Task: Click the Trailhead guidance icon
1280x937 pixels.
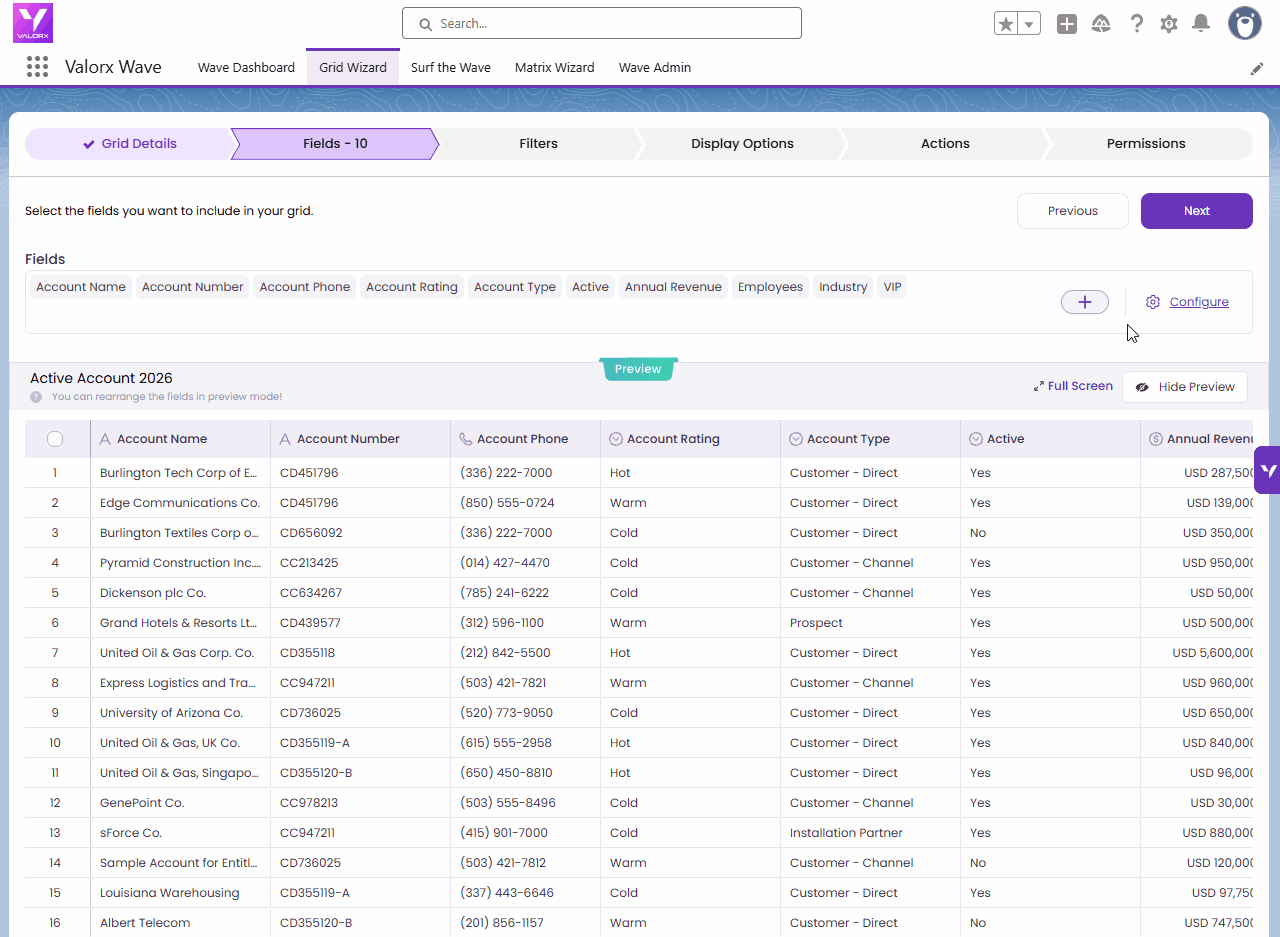Action: [x=1101, y=24]
